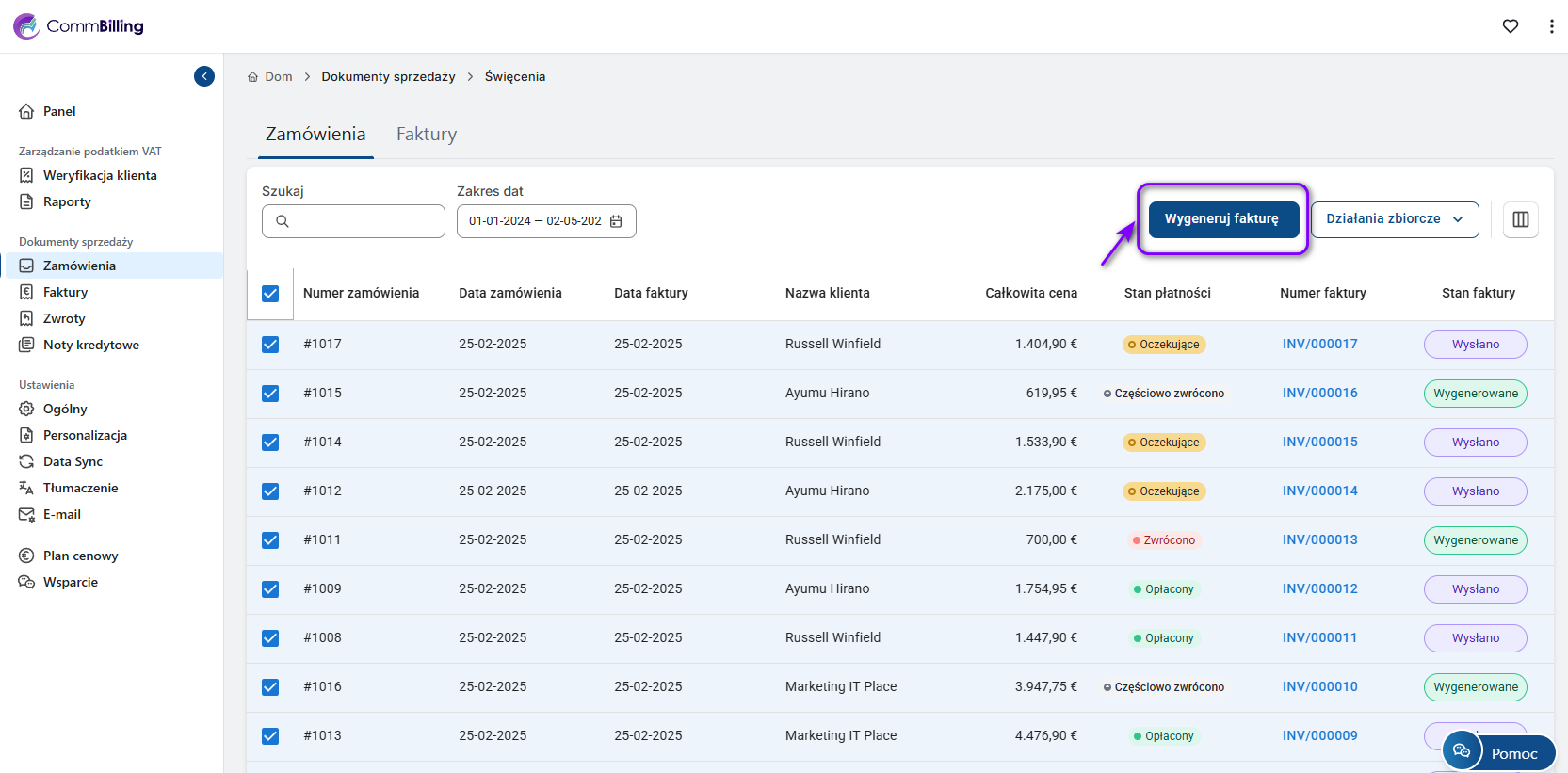Click the heart favorites icon
Screen dimensions: 1568x773
1511,26
